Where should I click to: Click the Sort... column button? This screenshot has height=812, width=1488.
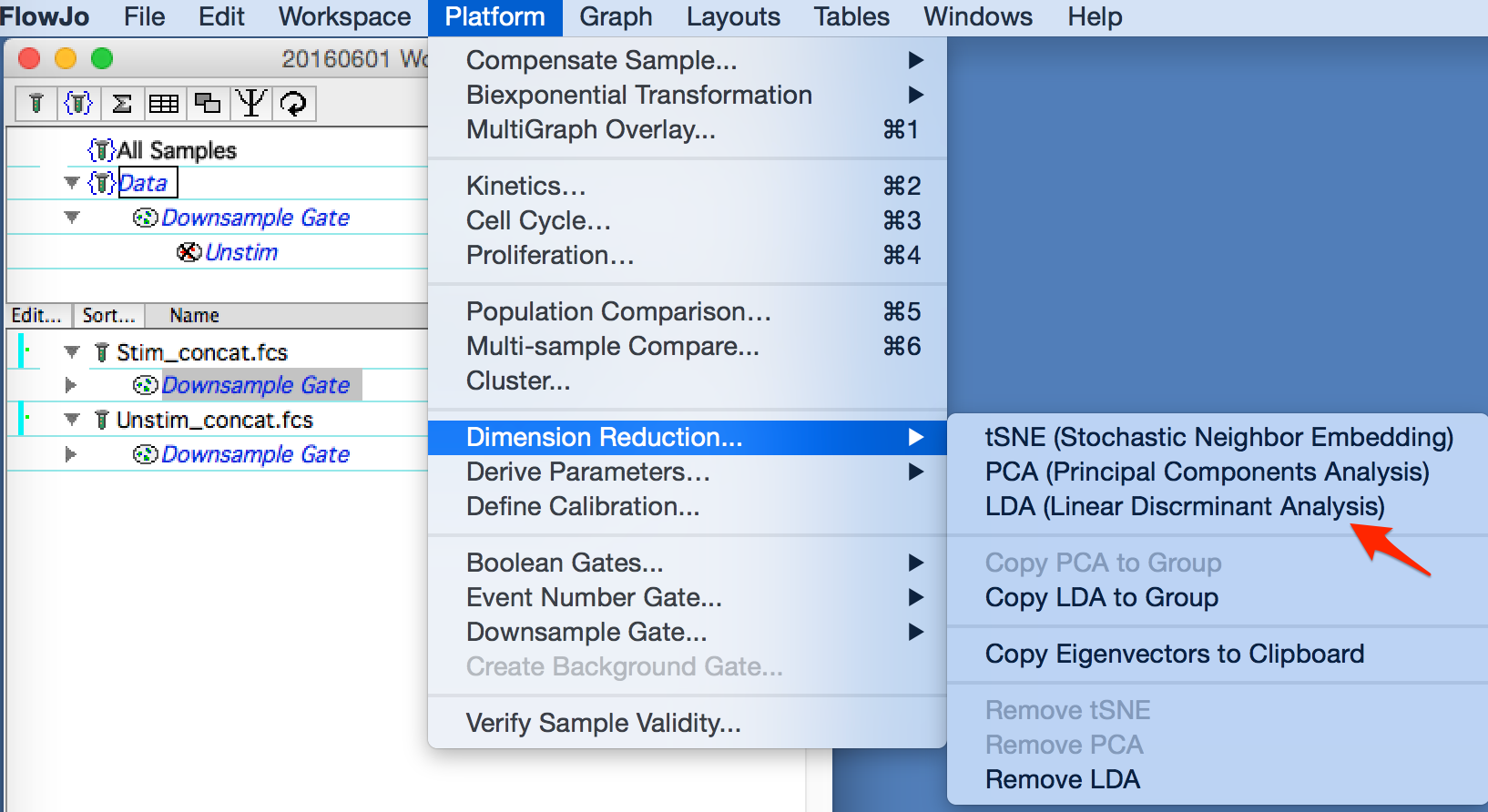(x=108, y=316)
